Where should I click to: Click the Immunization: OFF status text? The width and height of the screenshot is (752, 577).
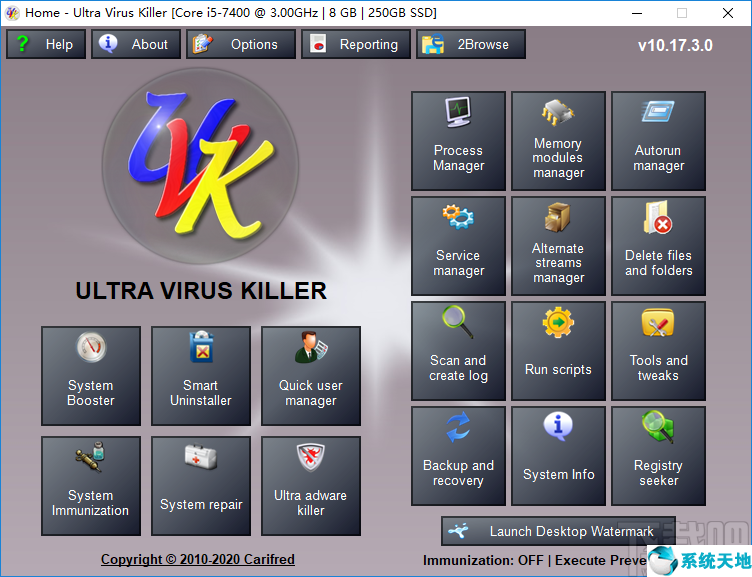point(483,560)
